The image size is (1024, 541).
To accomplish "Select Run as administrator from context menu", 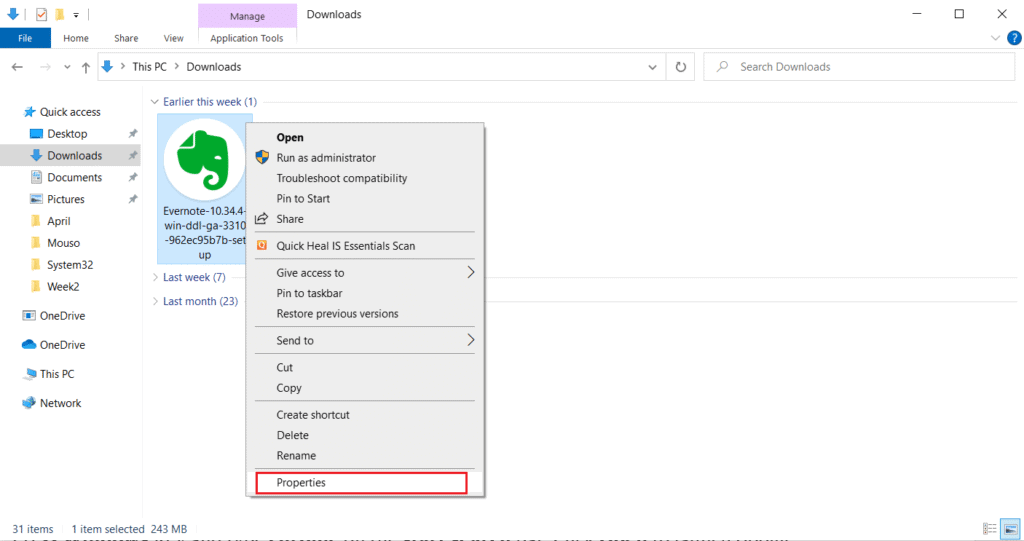I will 326,158.
